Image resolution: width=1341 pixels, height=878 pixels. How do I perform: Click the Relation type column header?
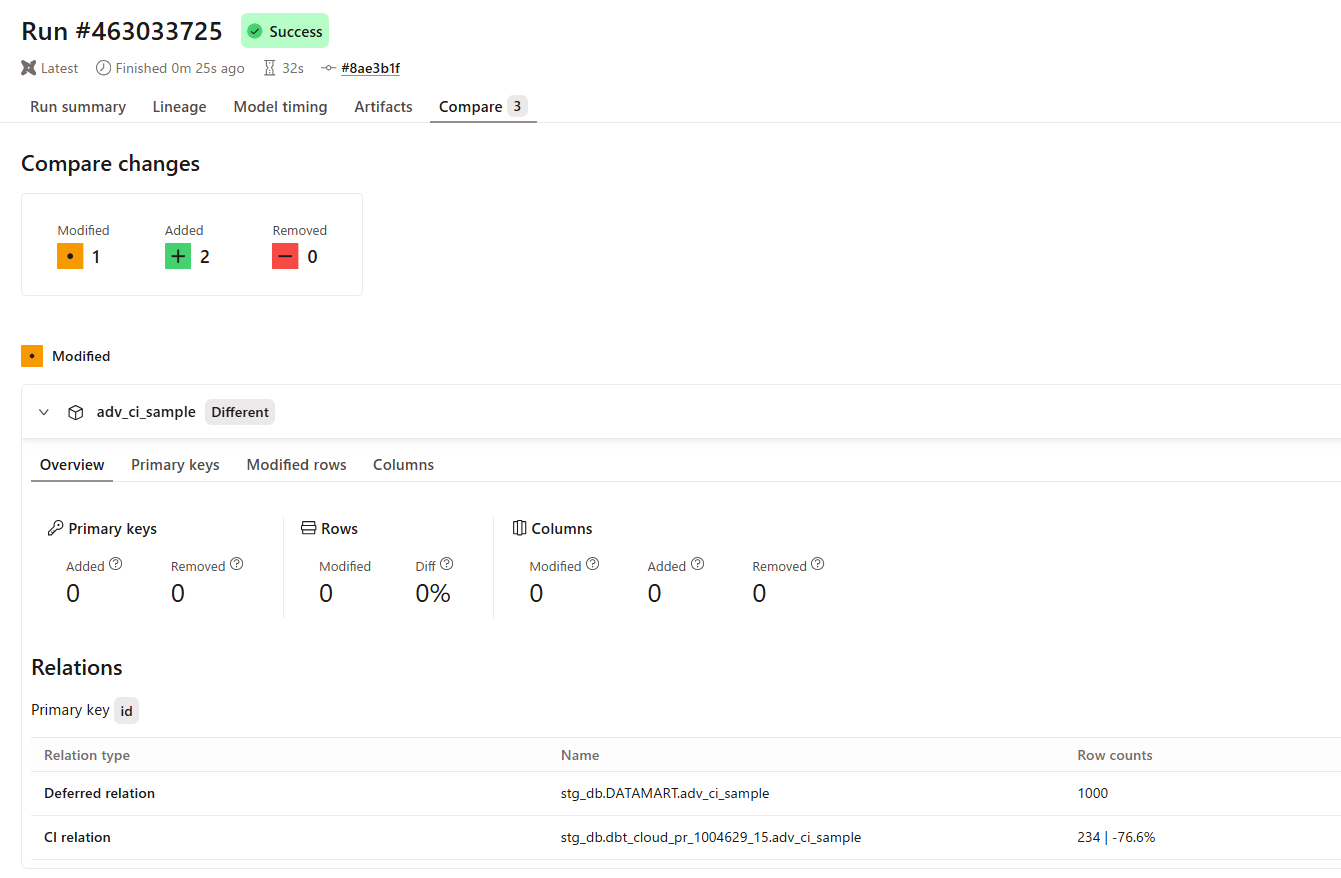click(87, 755)
